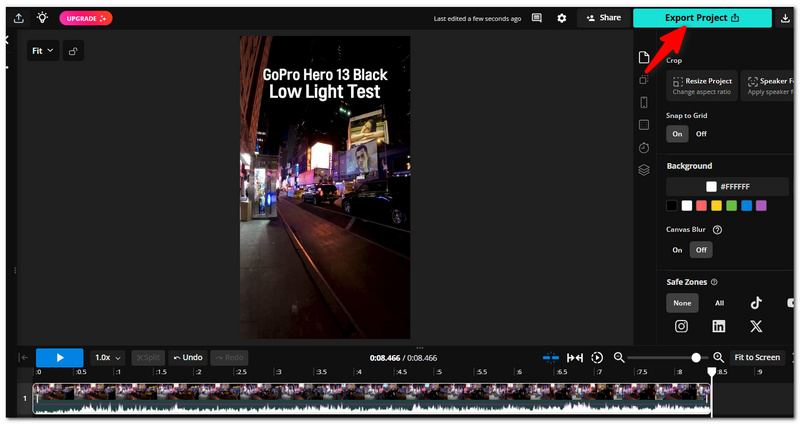Click the Fit to Screen button
Screen dimensions: 800x424
[x=757, y=358]
